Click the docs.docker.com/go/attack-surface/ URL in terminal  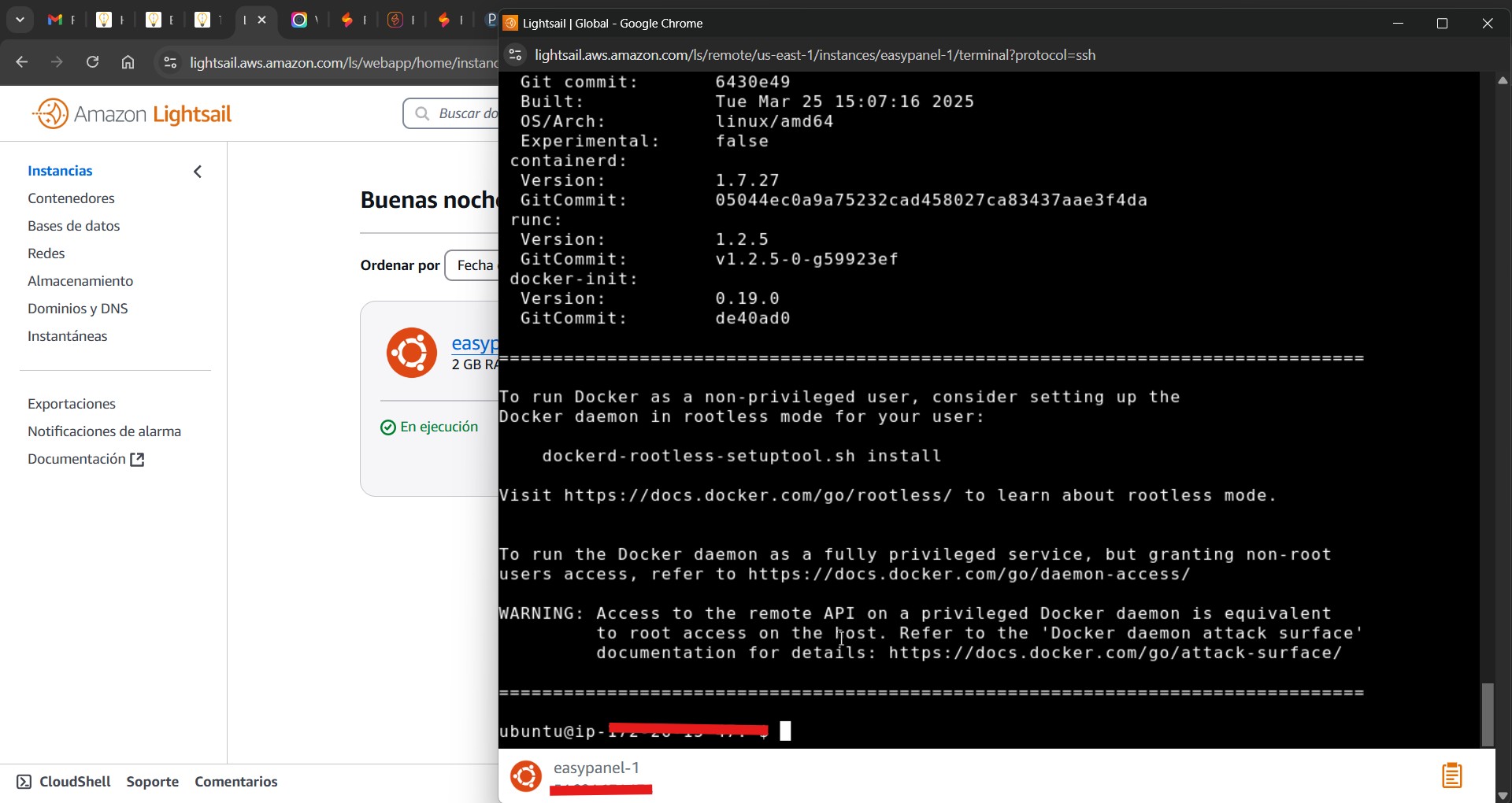pos(1115,653)
